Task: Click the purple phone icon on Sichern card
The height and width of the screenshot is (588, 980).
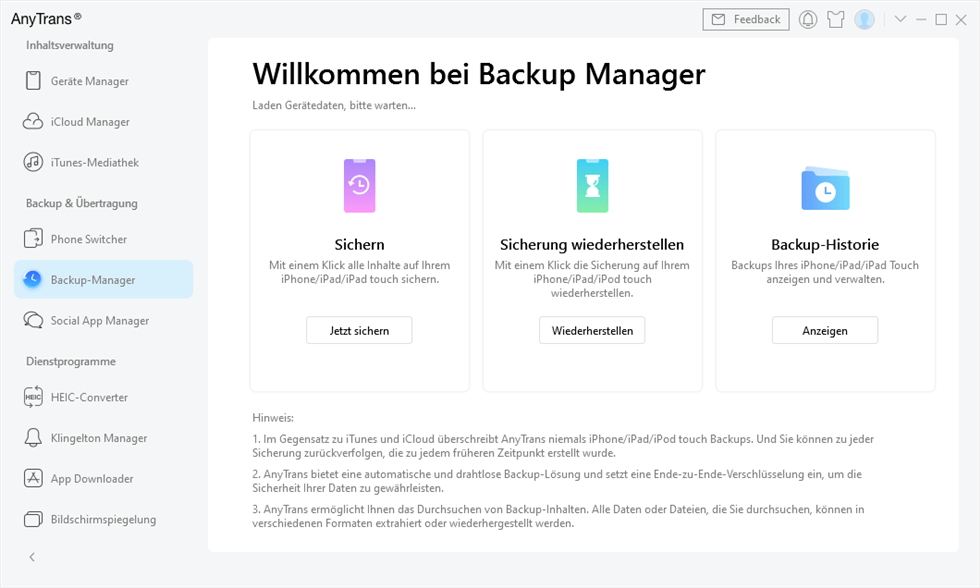Action: click(359, 185)
